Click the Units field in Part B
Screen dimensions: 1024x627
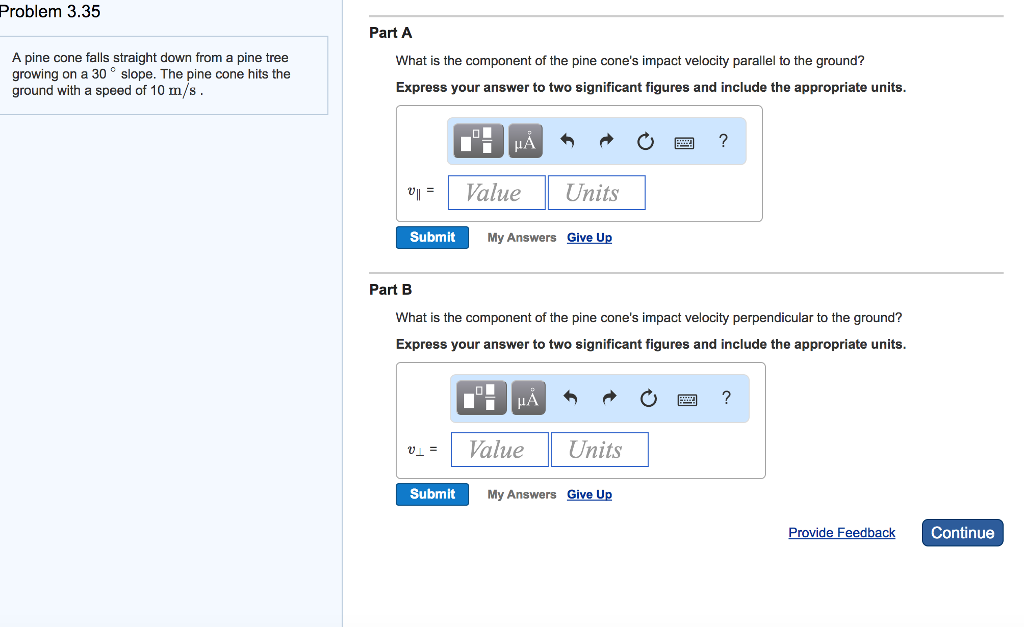598,450
